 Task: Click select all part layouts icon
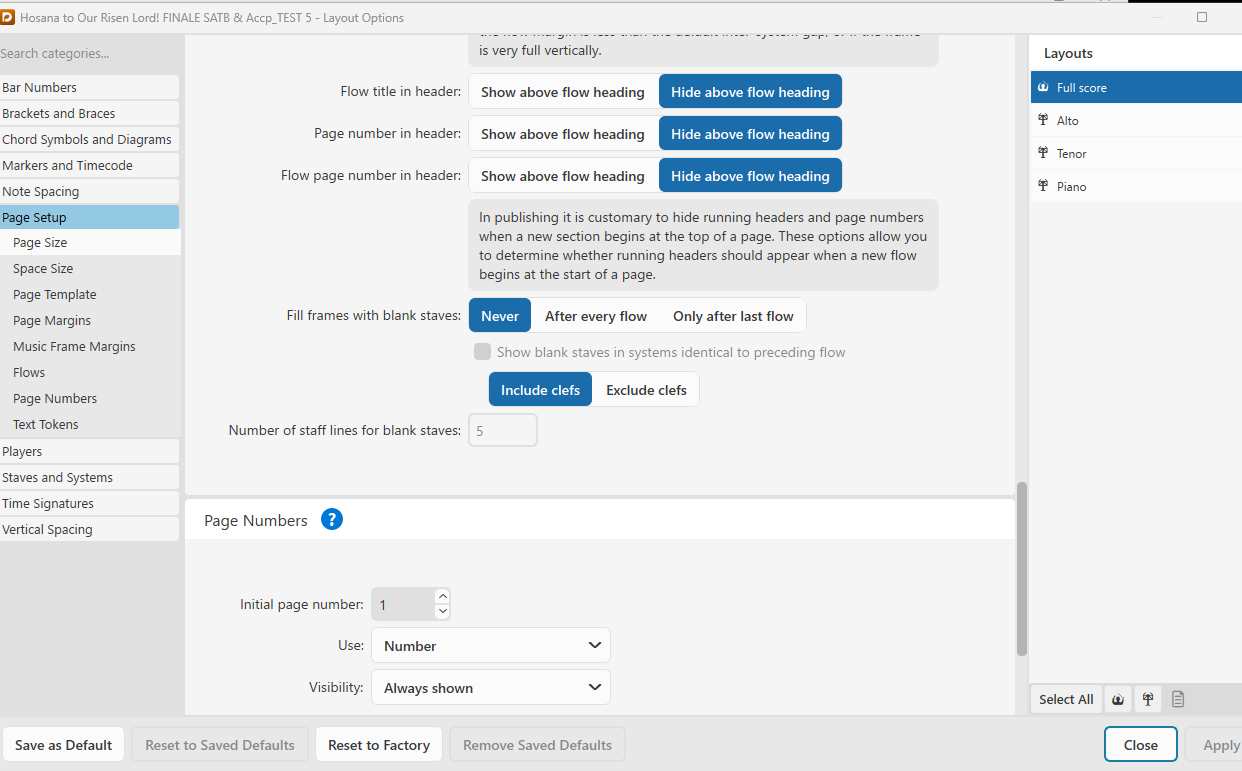click(x=1148, y=699)
